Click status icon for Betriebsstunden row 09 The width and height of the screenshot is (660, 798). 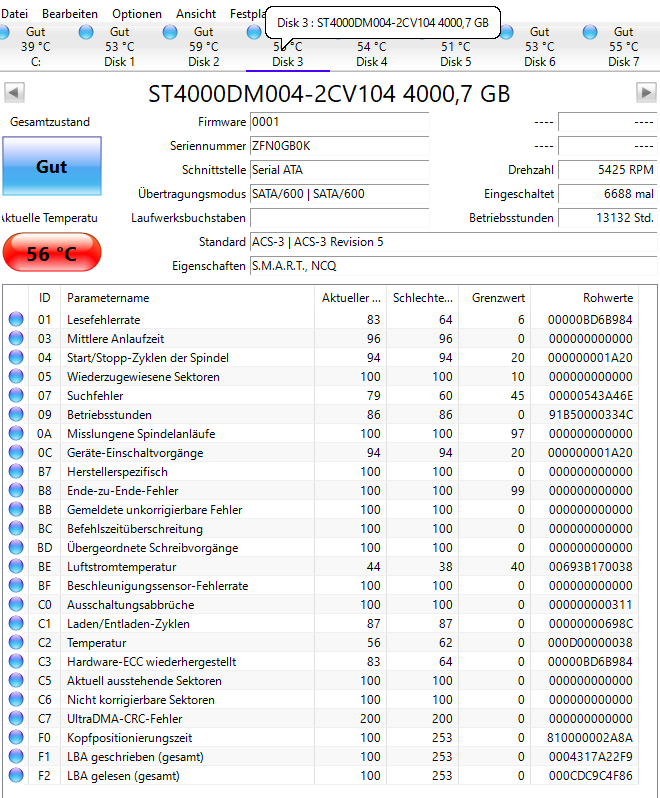pyautogui.click(x=16, y=414)
